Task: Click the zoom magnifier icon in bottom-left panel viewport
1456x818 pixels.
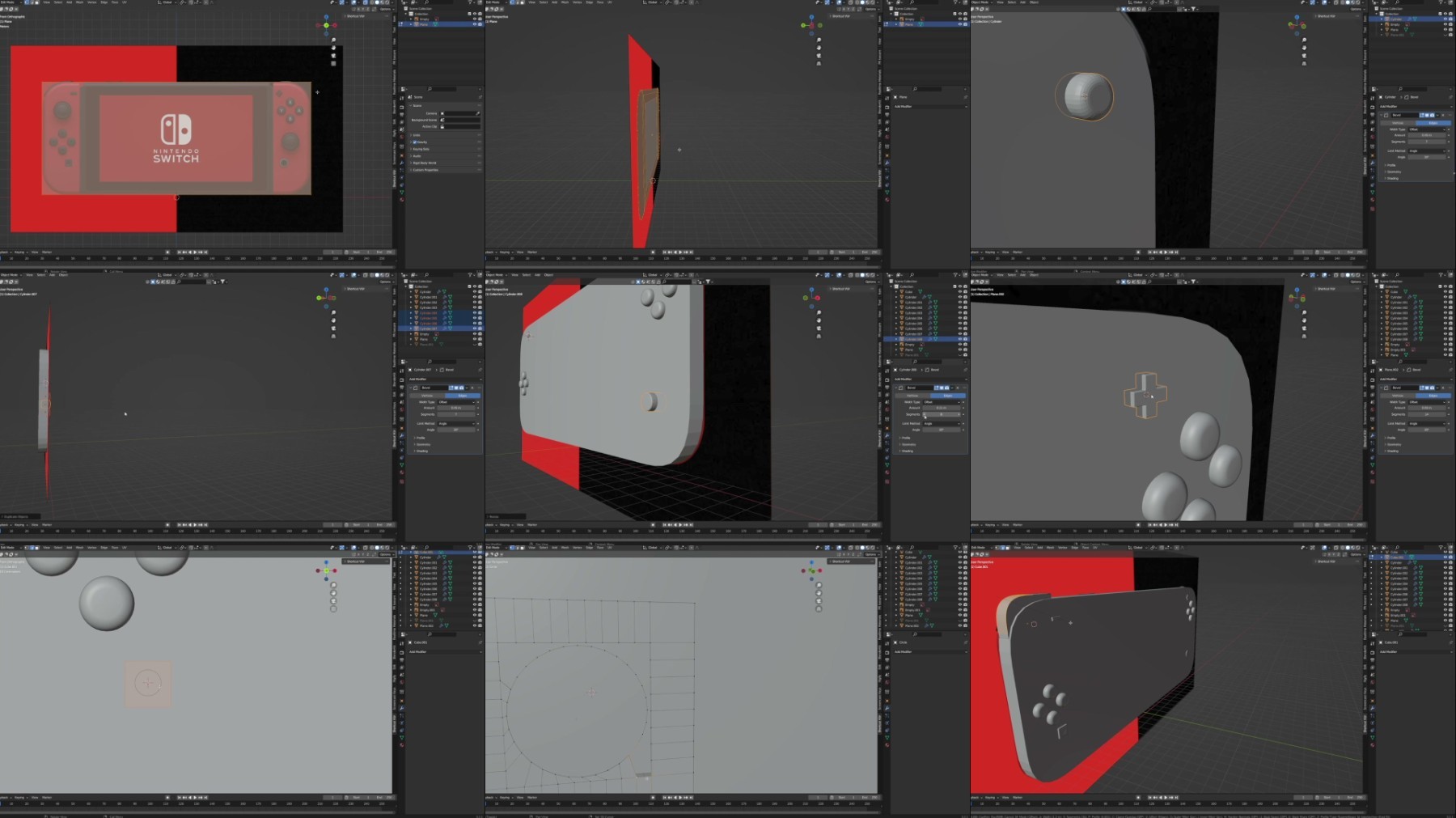Action: [x=333, y=585]
